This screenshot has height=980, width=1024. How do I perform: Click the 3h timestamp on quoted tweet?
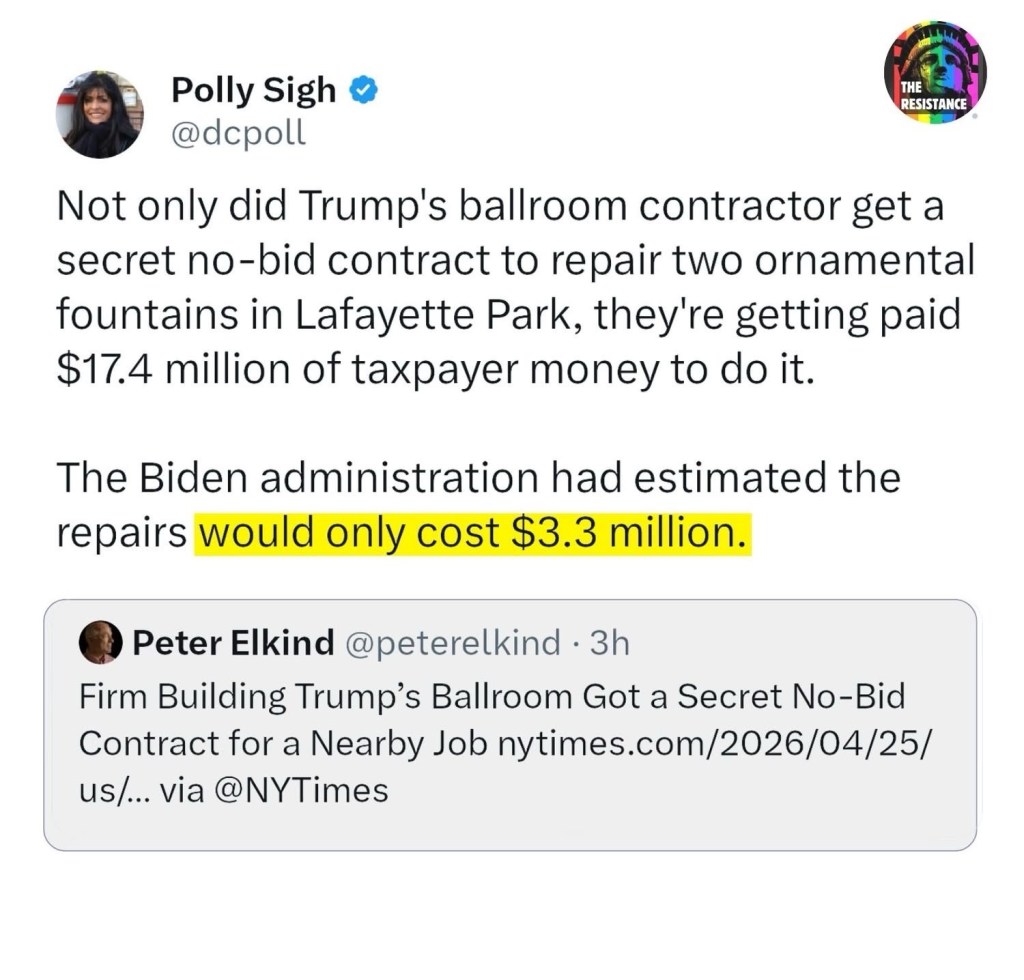[610, 643]
